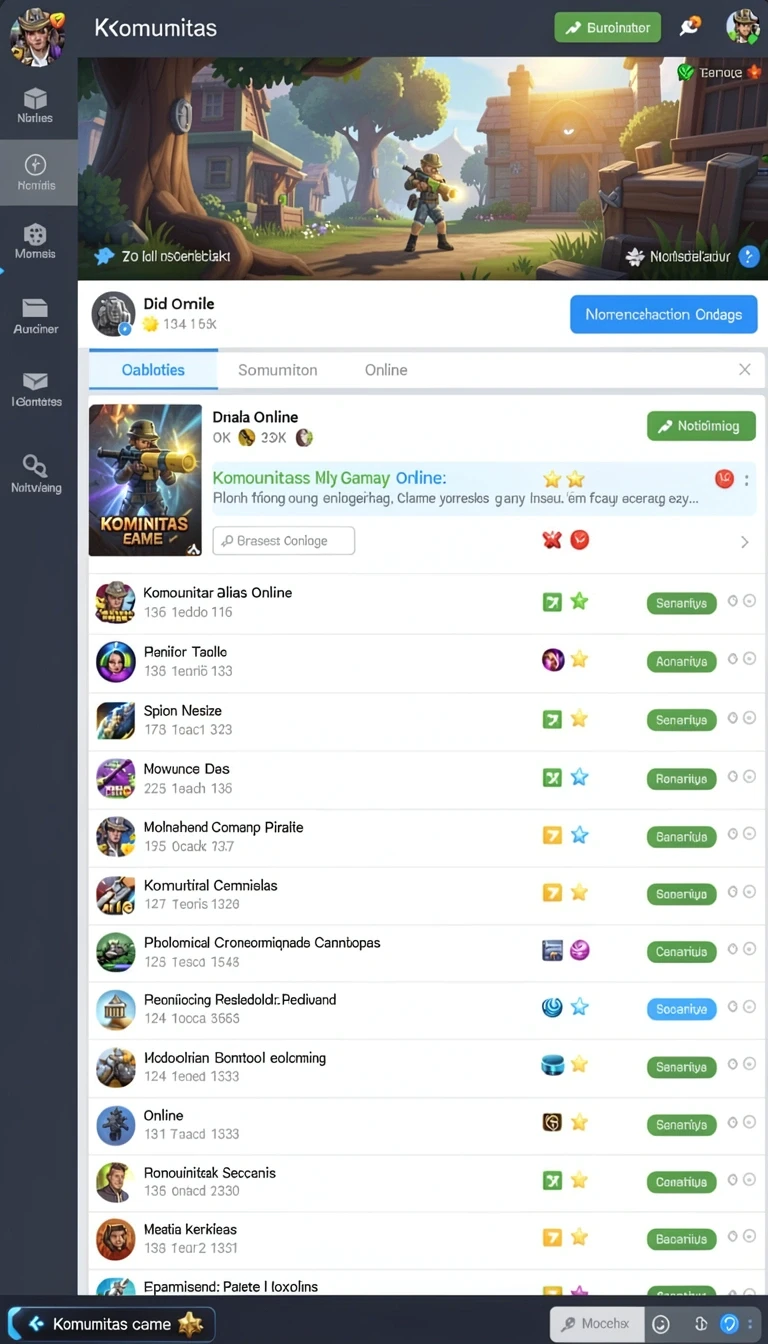768x1344 pixels.
Task: Open the Auncliner sidebar folder icon
Action: pos(35,308)
